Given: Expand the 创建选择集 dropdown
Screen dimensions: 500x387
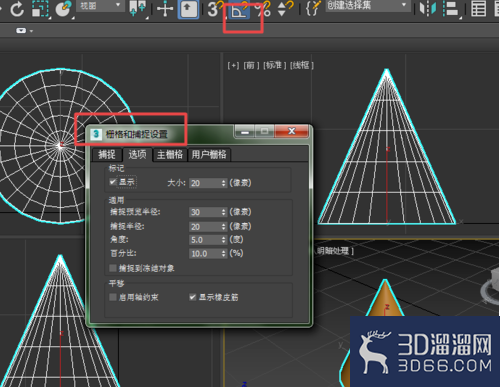Looking at the screenshot, I should [x=368, y=6].
